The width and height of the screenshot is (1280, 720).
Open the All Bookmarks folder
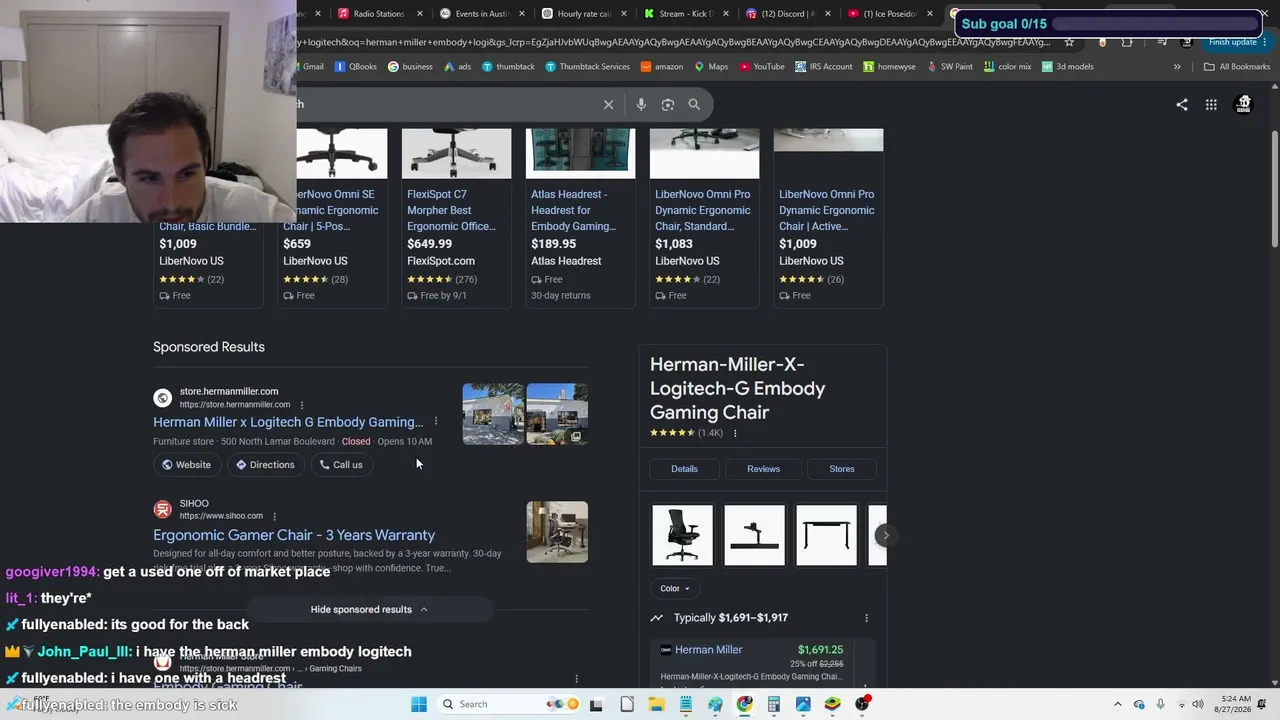click(1237, 67)
